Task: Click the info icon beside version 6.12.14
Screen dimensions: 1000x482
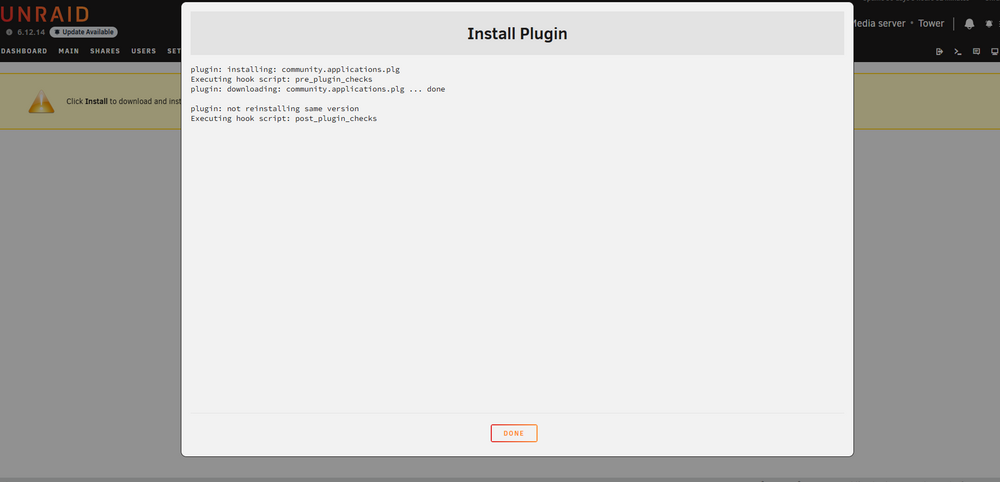Action: (x=9, y=32)
